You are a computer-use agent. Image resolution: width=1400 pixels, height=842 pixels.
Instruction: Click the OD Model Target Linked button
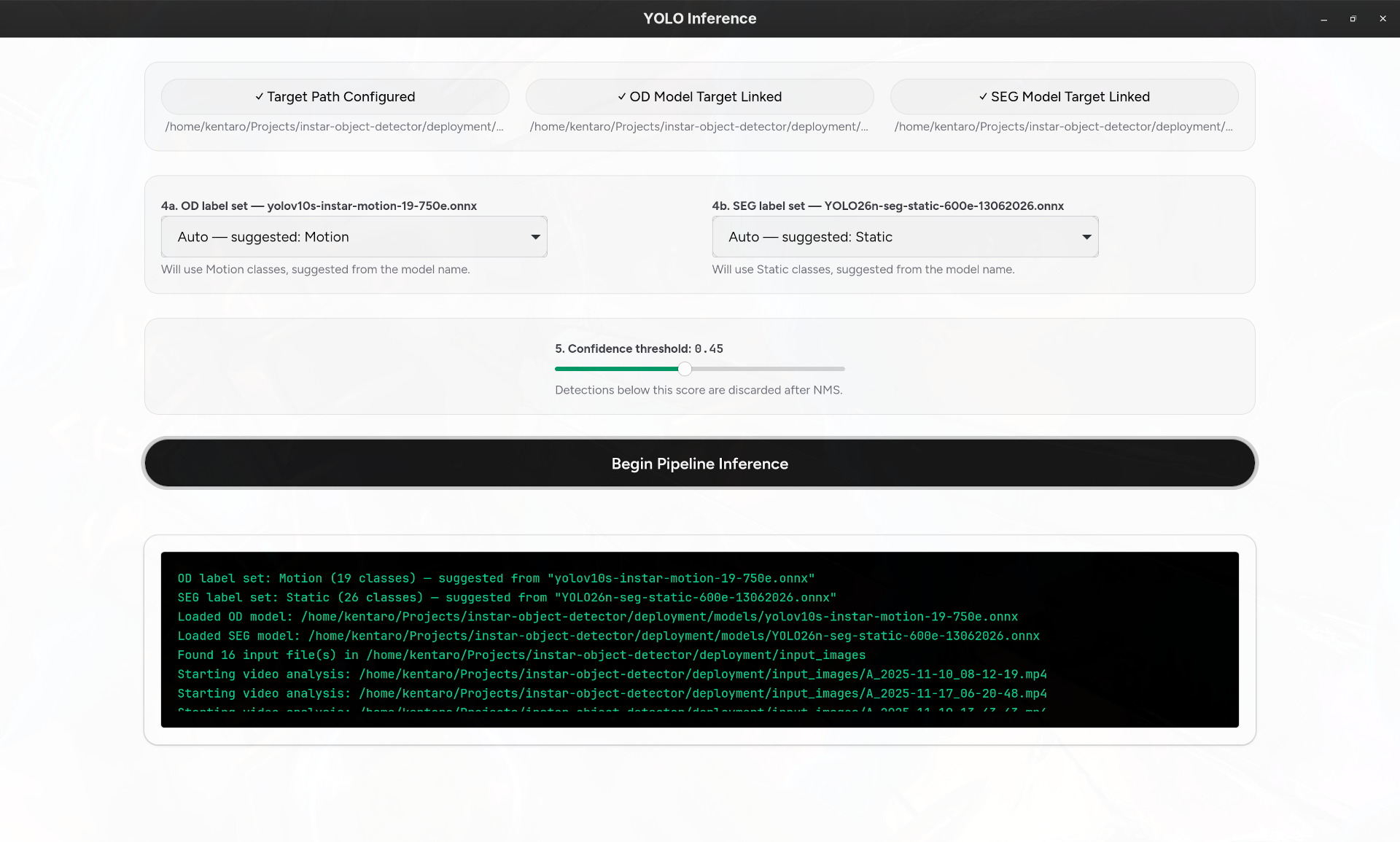699,96
